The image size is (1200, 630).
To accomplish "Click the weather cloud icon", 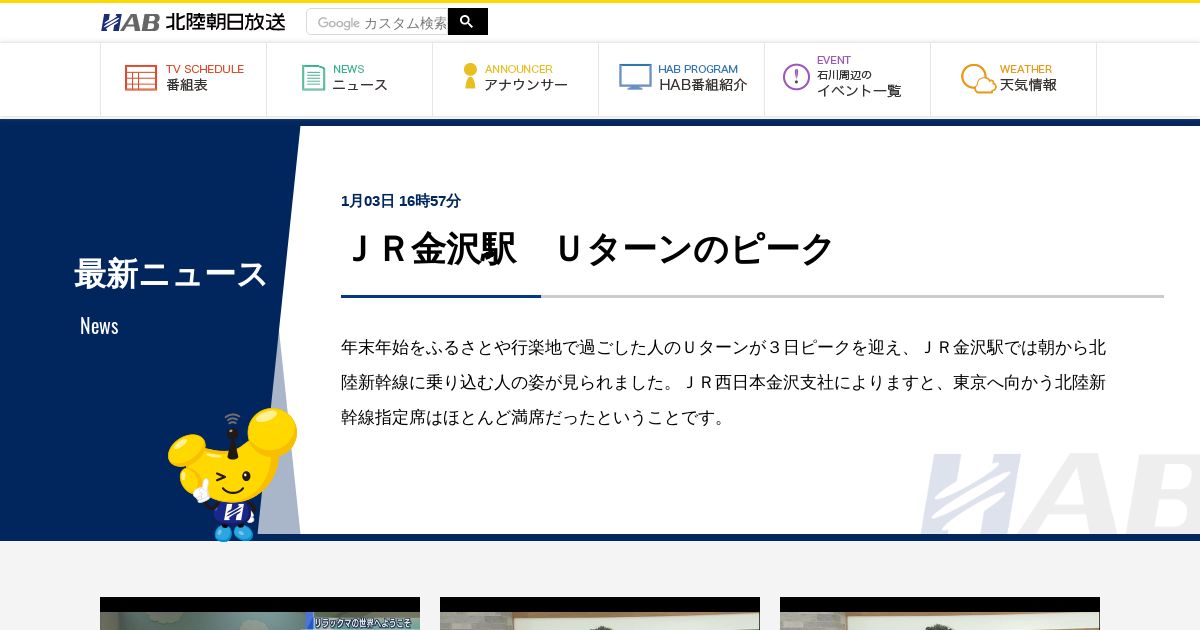I will (x=978, y=79).
